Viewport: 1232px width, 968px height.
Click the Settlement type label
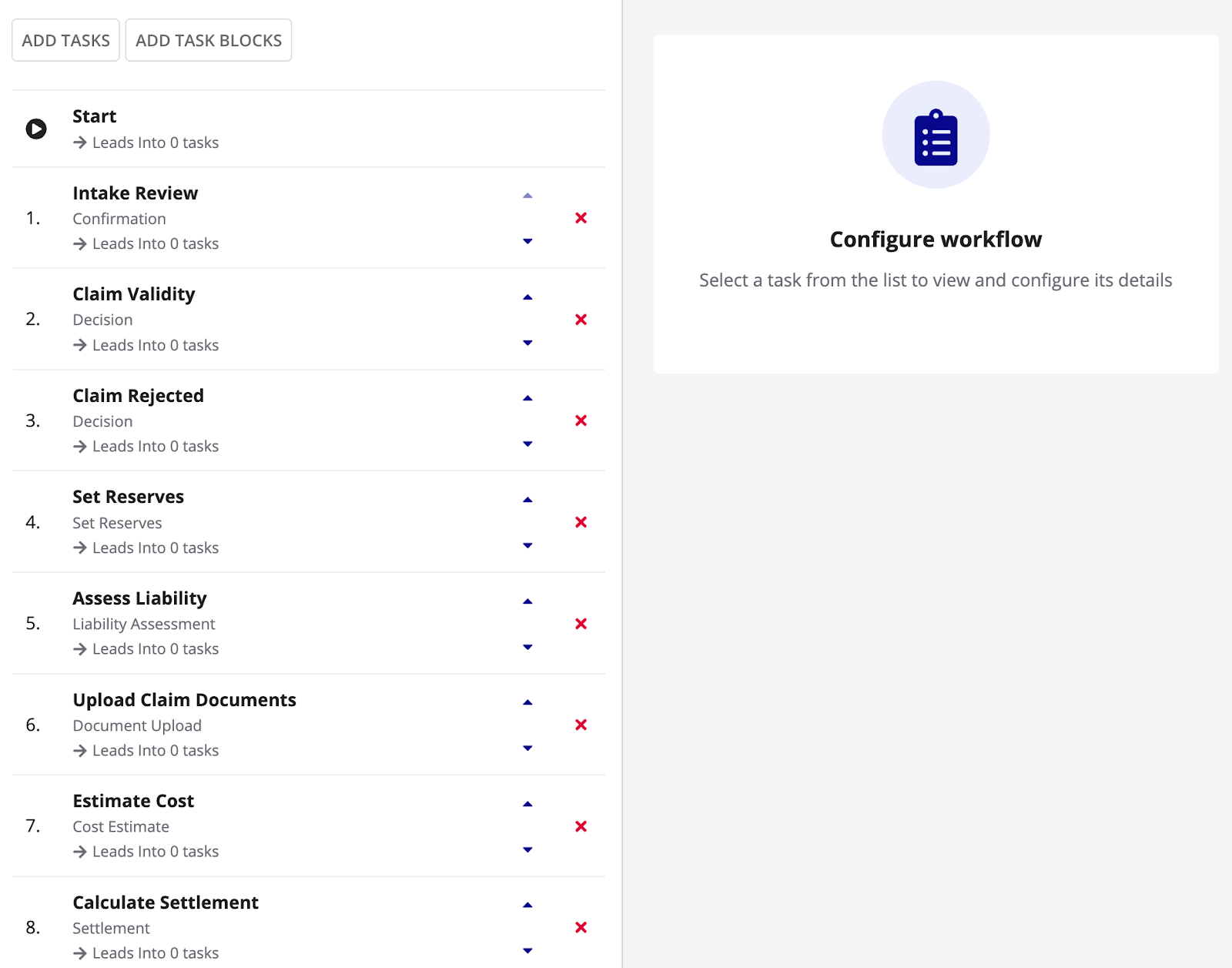point(111,928)
